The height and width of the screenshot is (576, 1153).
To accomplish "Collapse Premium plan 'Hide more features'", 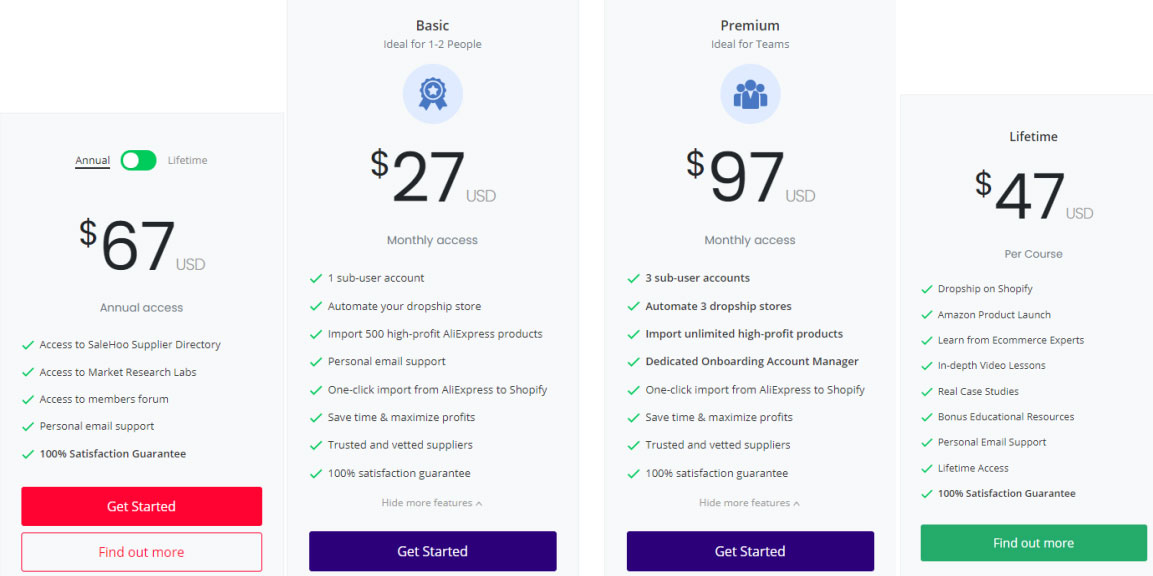I will (749, 503).
